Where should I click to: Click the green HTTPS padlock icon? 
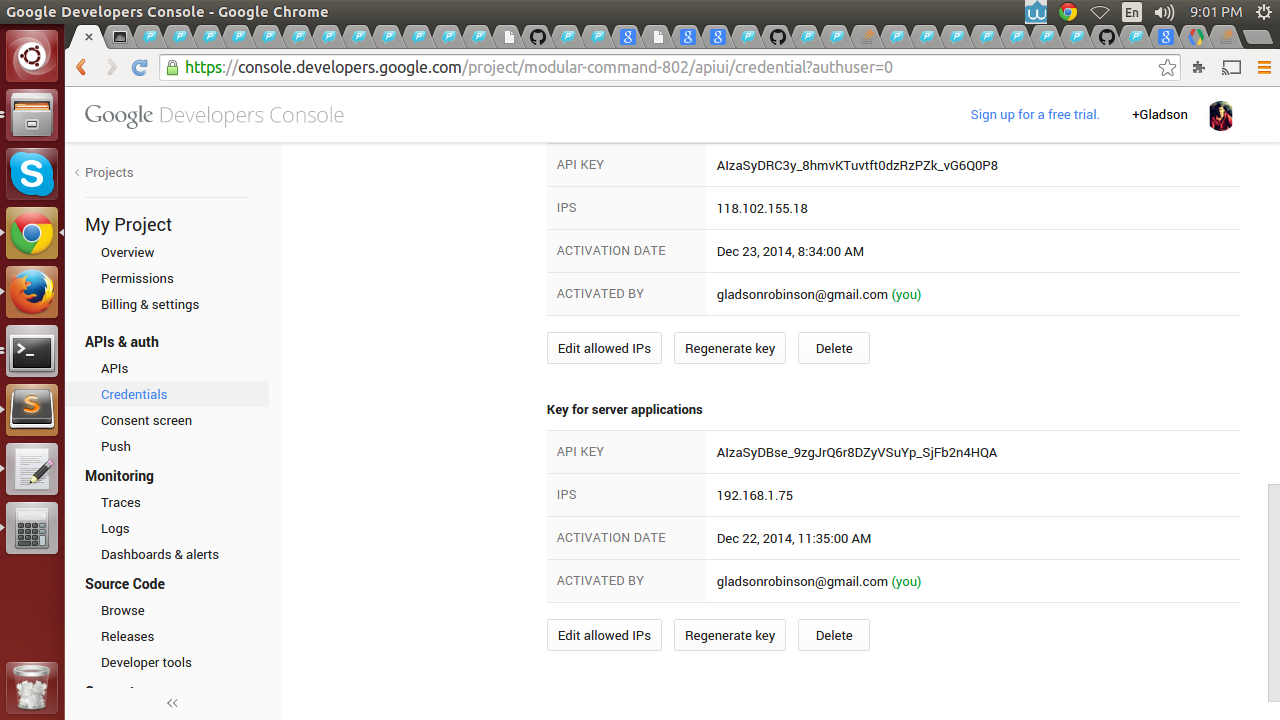(x=174, y=68)
